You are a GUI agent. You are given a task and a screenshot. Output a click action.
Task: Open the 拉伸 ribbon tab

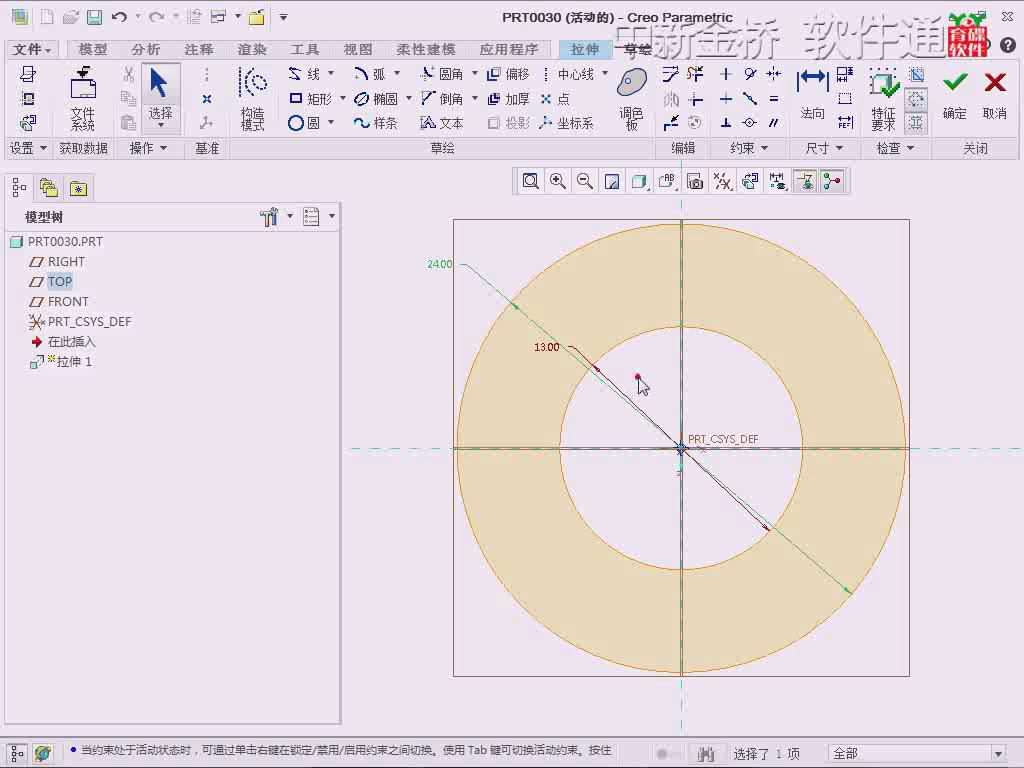click(x=584, y=49)
